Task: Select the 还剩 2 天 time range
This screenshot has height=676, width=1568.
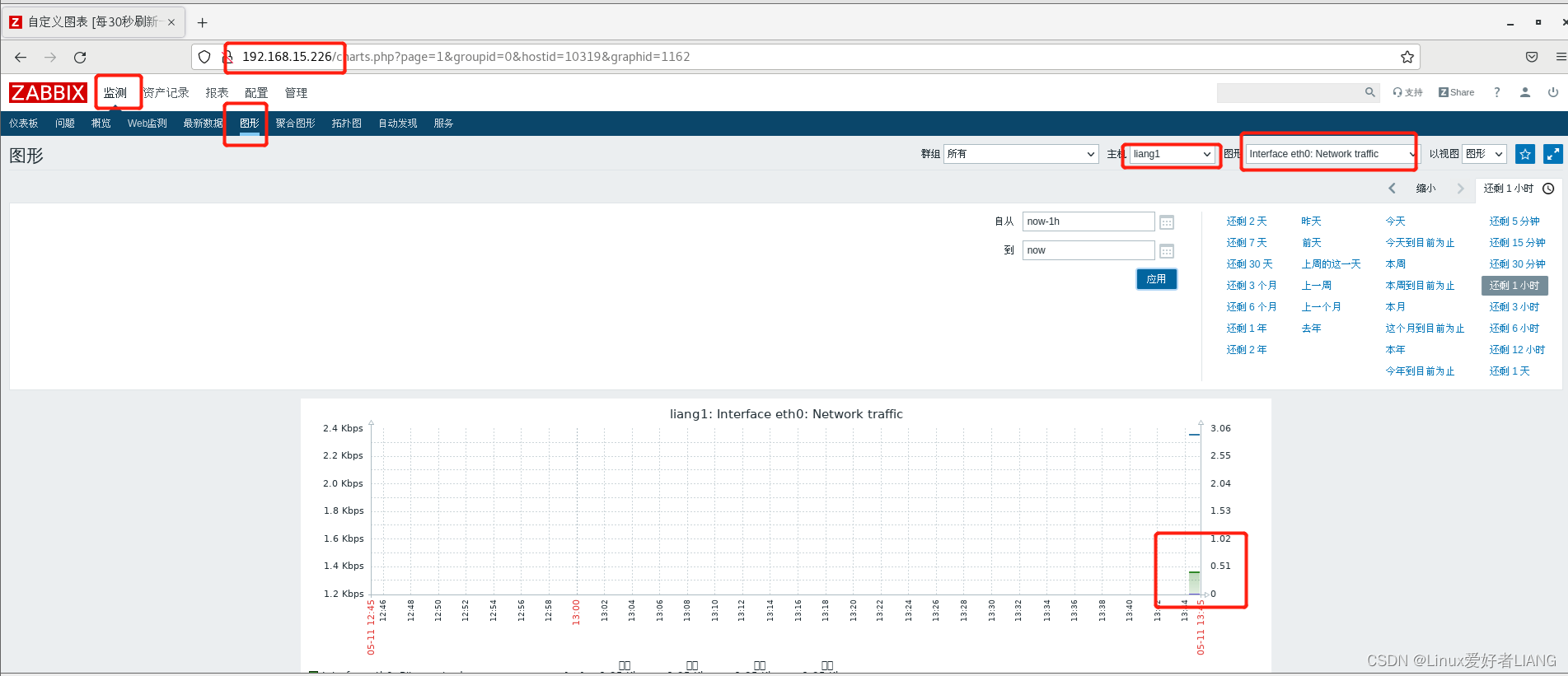Action: point(1247,221)
